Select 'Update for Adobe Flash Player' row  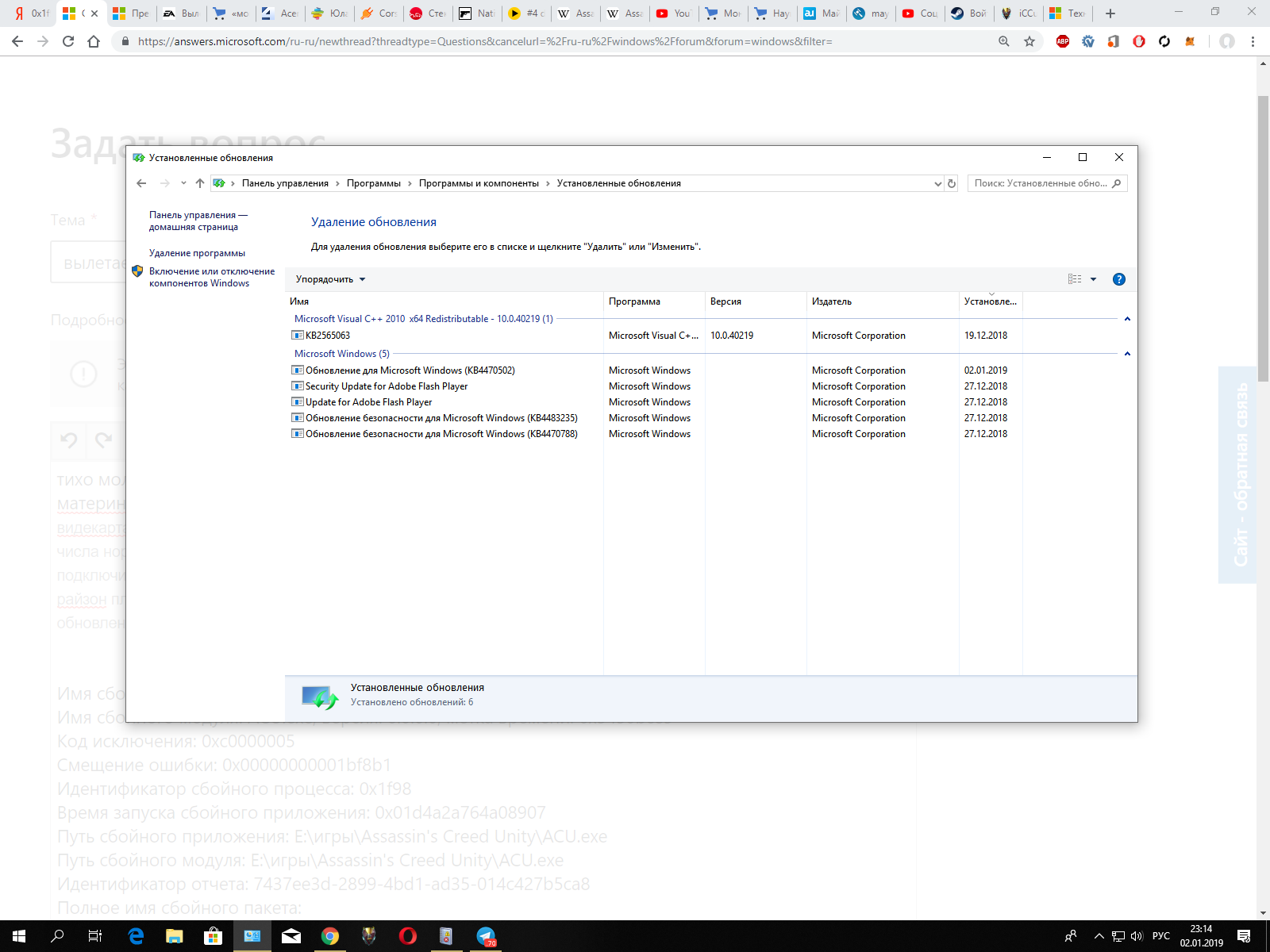[655, 402]
